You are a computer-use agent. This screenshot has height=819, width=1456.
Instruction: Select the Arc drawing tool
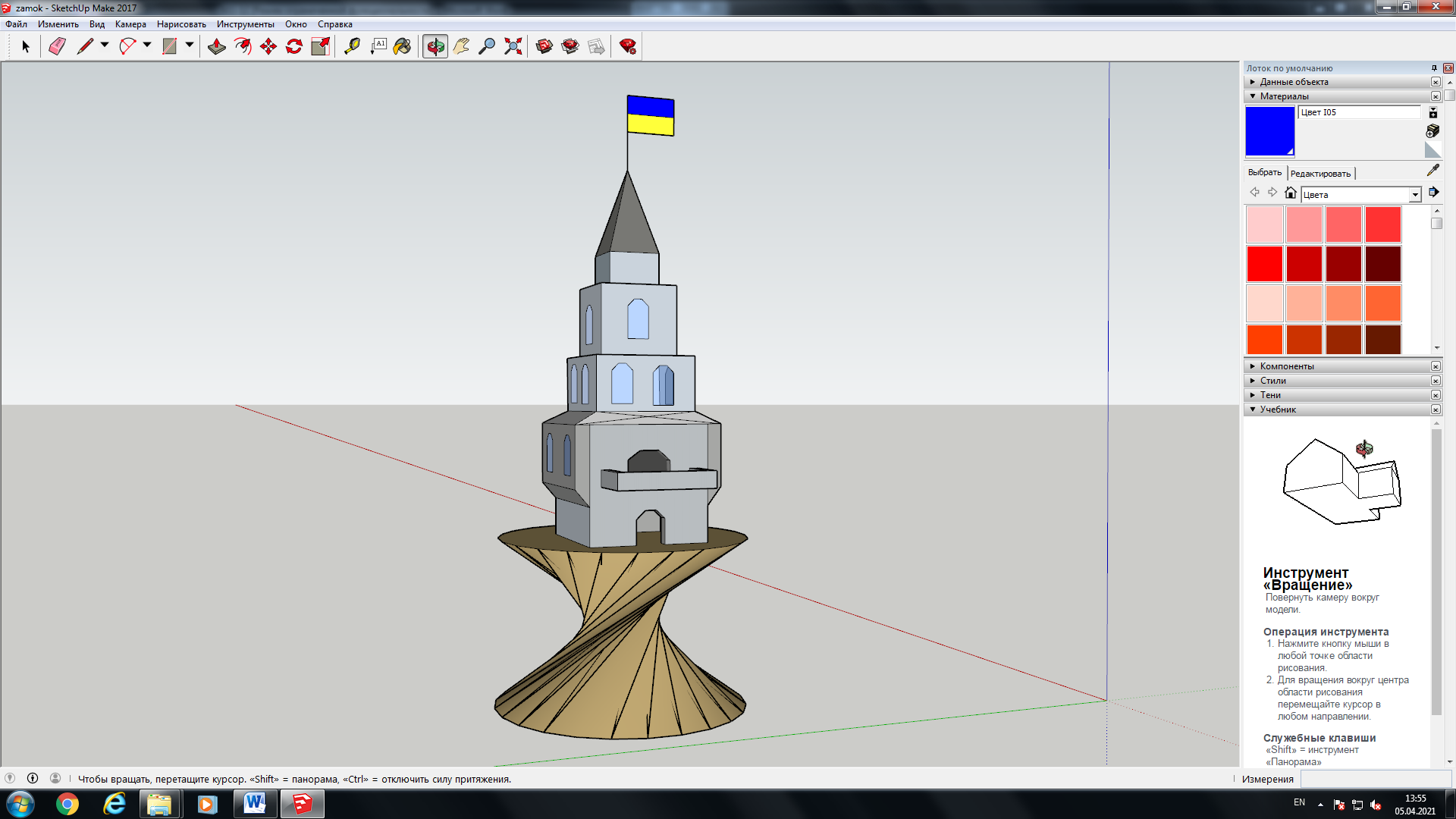pos(127,47)
